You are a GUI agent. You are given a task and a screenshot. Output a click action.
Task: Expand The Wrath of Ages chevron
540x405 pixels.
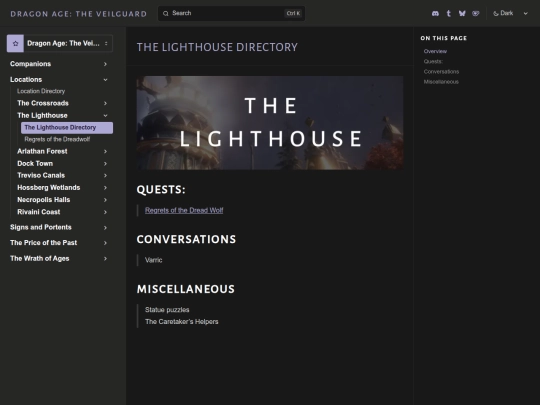pyautogui.click(x=105, y=259)
